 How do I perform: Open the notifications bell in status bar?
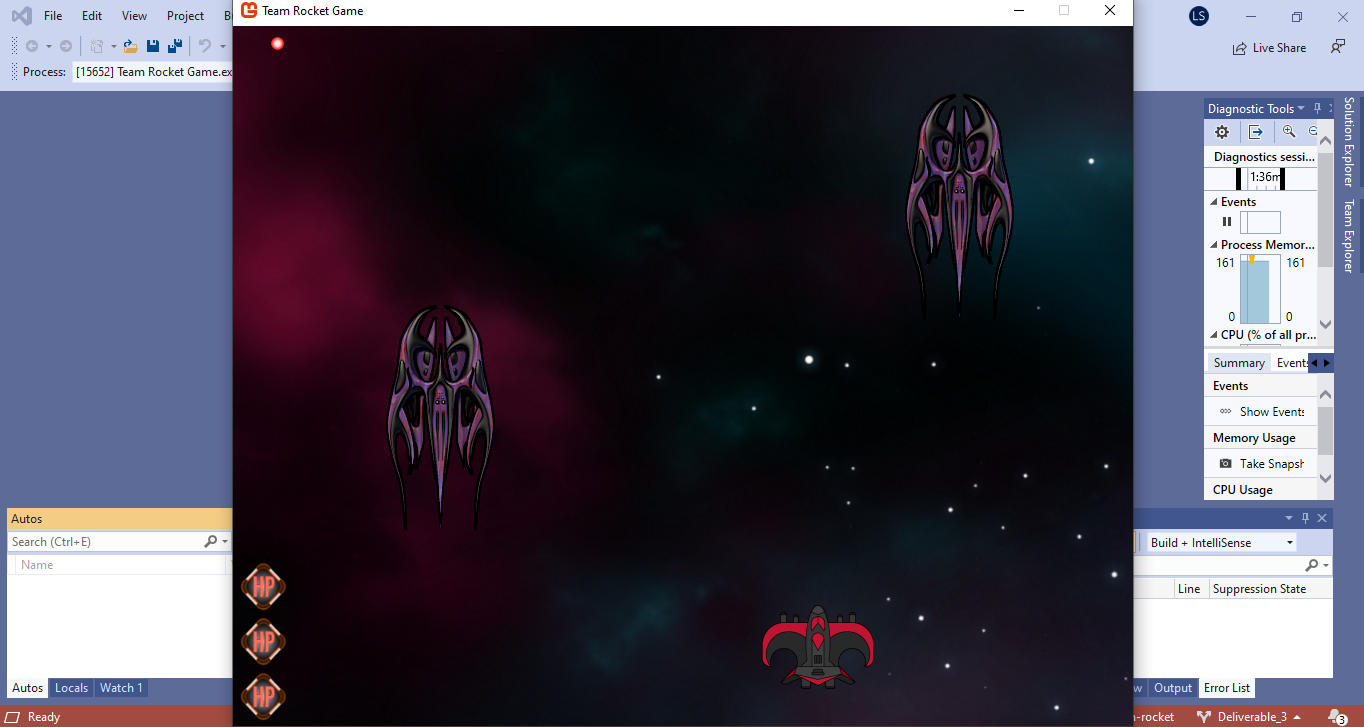pyautogui.click(x=1336, y=716)
